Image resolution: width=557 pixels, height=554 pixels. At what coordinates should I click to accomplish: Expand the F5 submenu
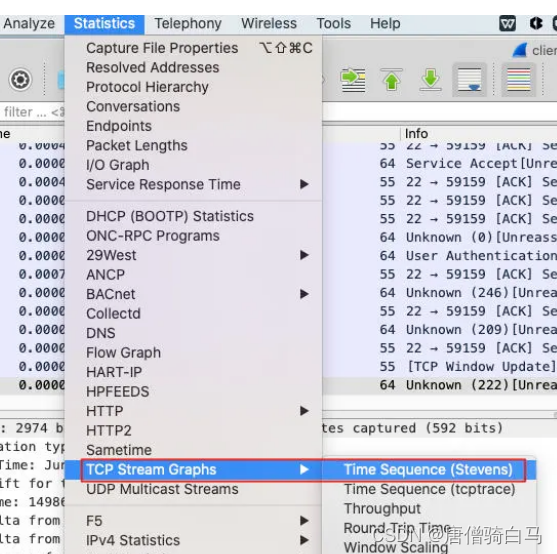click(x=193, y=521)
